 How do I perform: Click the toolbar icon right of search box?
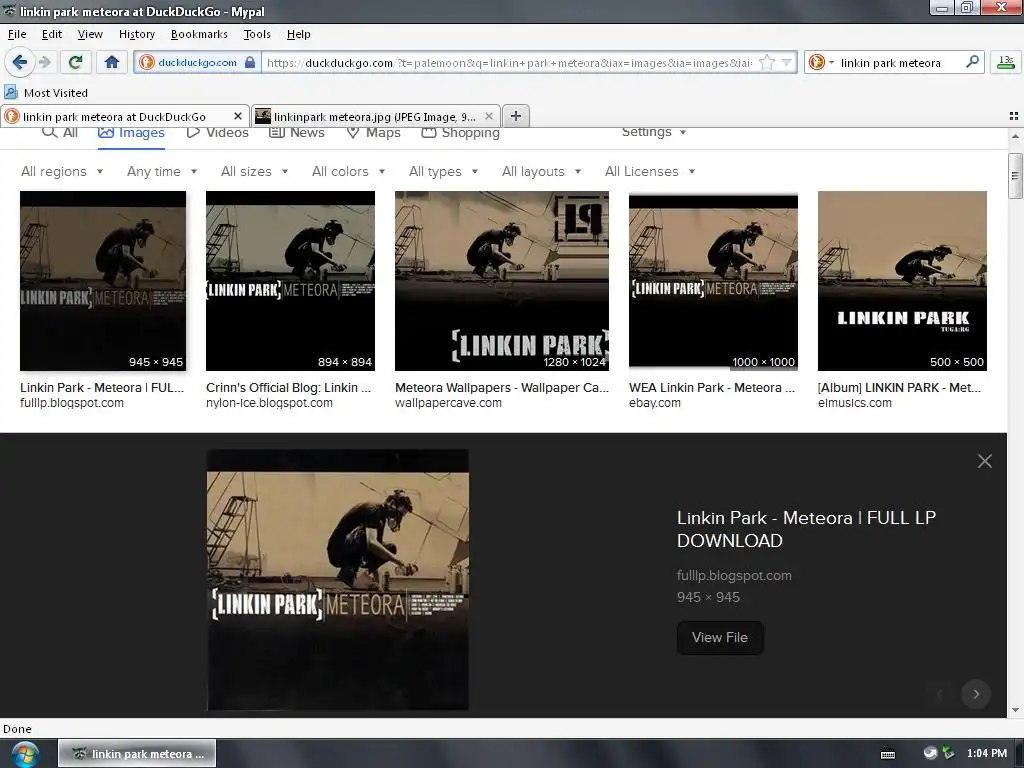(1006, 62)
